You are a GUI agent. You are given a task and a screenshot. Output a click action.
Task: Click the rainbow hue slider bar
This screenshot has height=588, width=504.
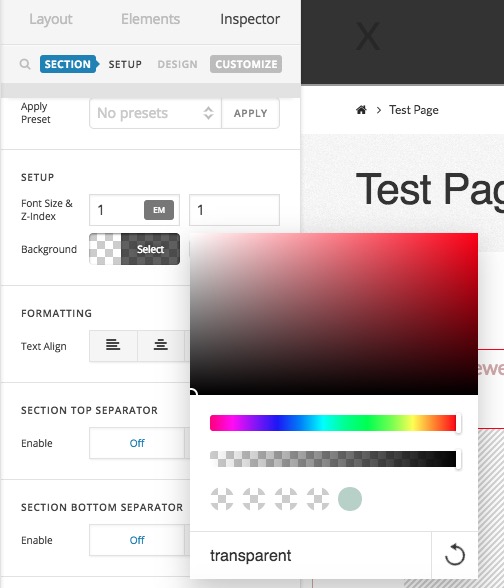333,423
